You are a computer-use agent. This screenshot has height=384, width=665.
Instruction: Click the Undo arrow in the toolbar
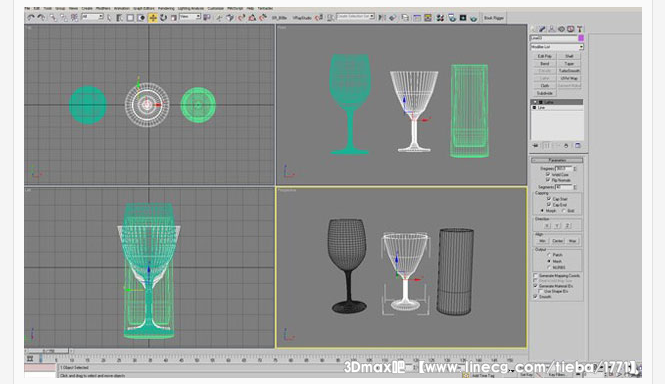pyautogui.click(x=31, y=18)
